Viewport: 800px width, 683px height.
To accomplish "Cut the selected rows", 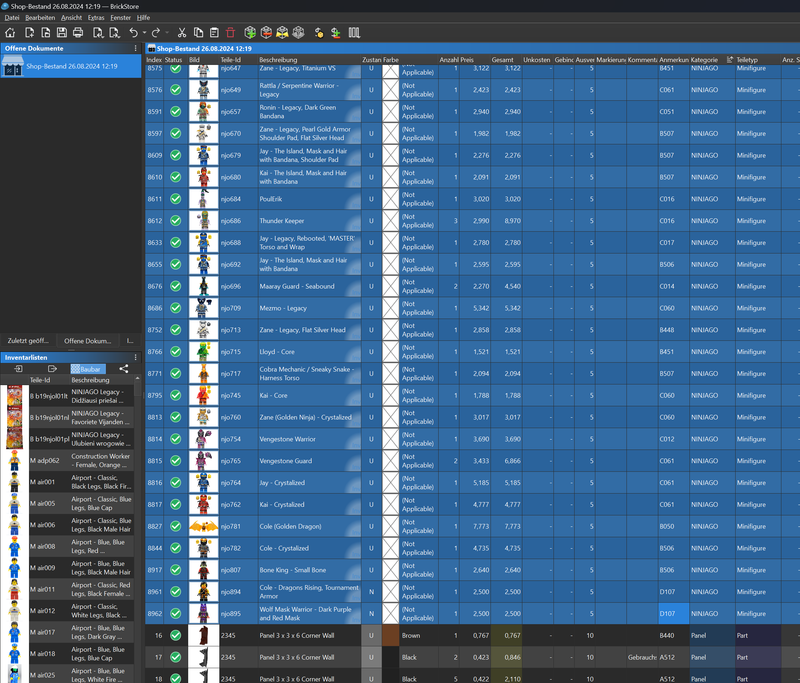I will click(x=182, y=33).
